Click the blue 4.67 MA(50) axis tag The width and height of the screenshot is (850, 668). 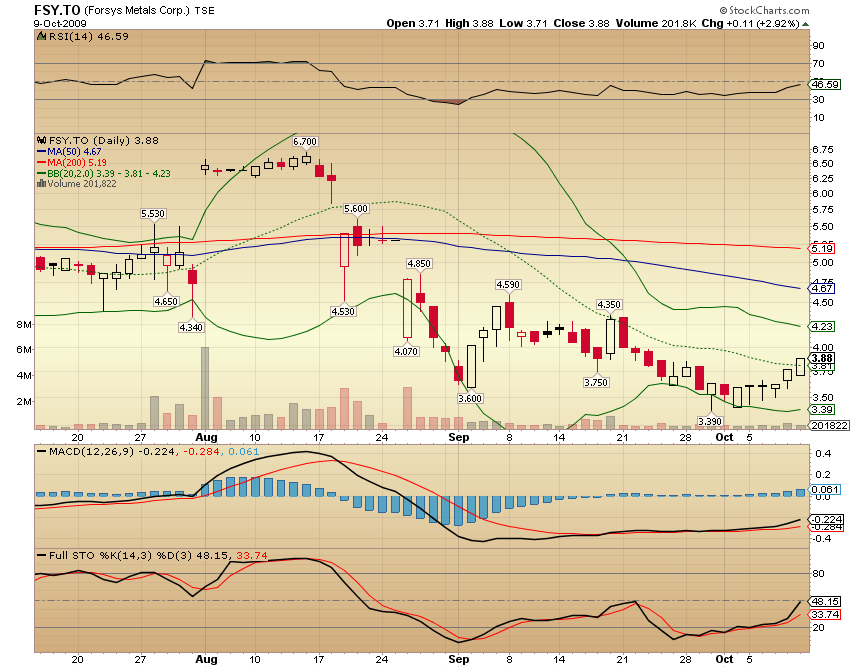pos(822,288)
